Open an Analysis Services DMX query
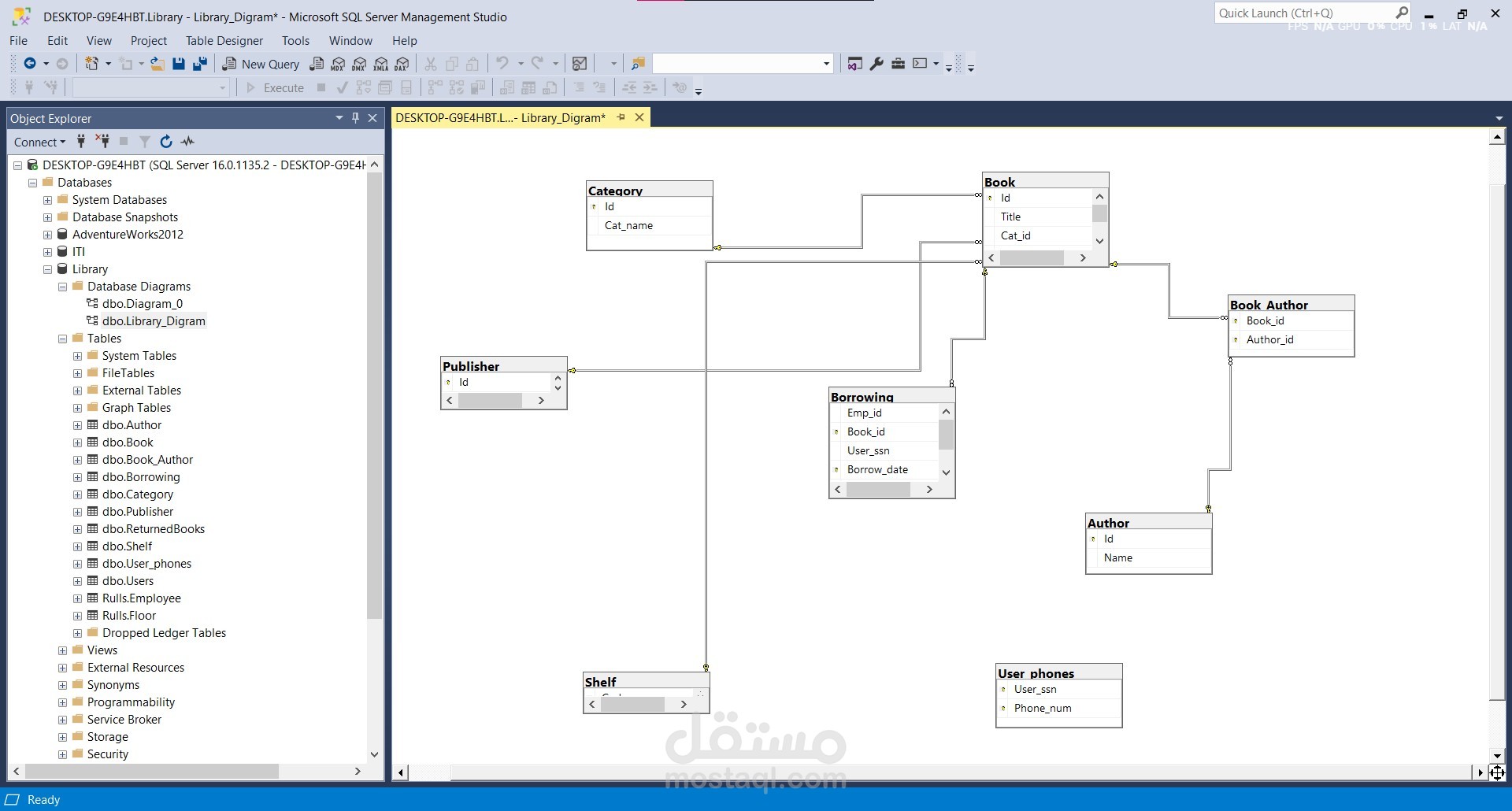 click(359, 64)
